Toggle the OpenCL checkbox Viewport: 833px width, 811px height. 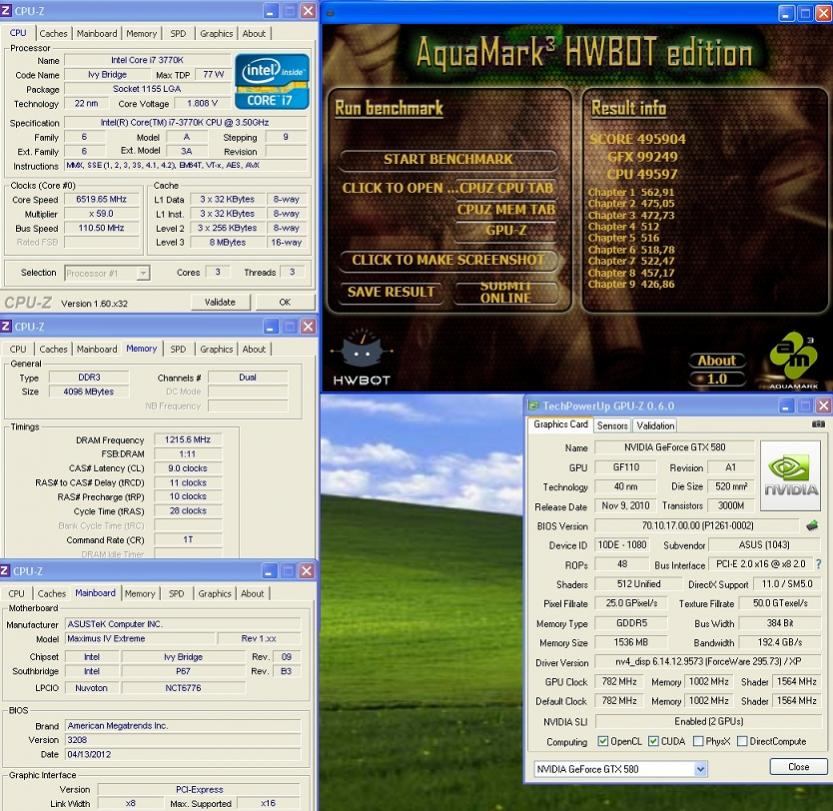click(x=602, y=741)
